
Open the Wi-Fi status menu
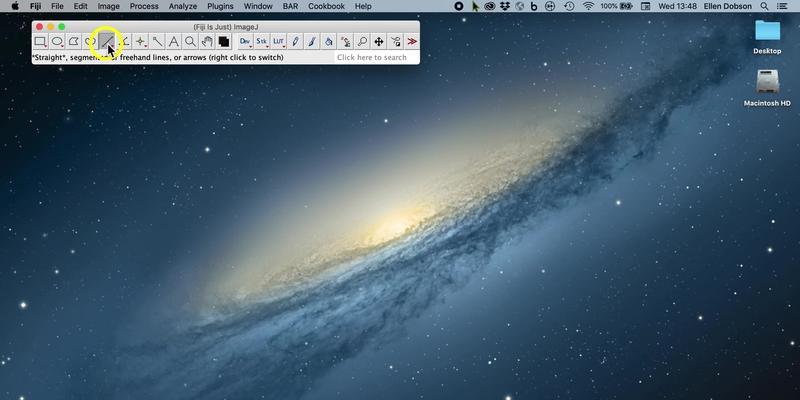pyautogui.click(x=588, y=6)
